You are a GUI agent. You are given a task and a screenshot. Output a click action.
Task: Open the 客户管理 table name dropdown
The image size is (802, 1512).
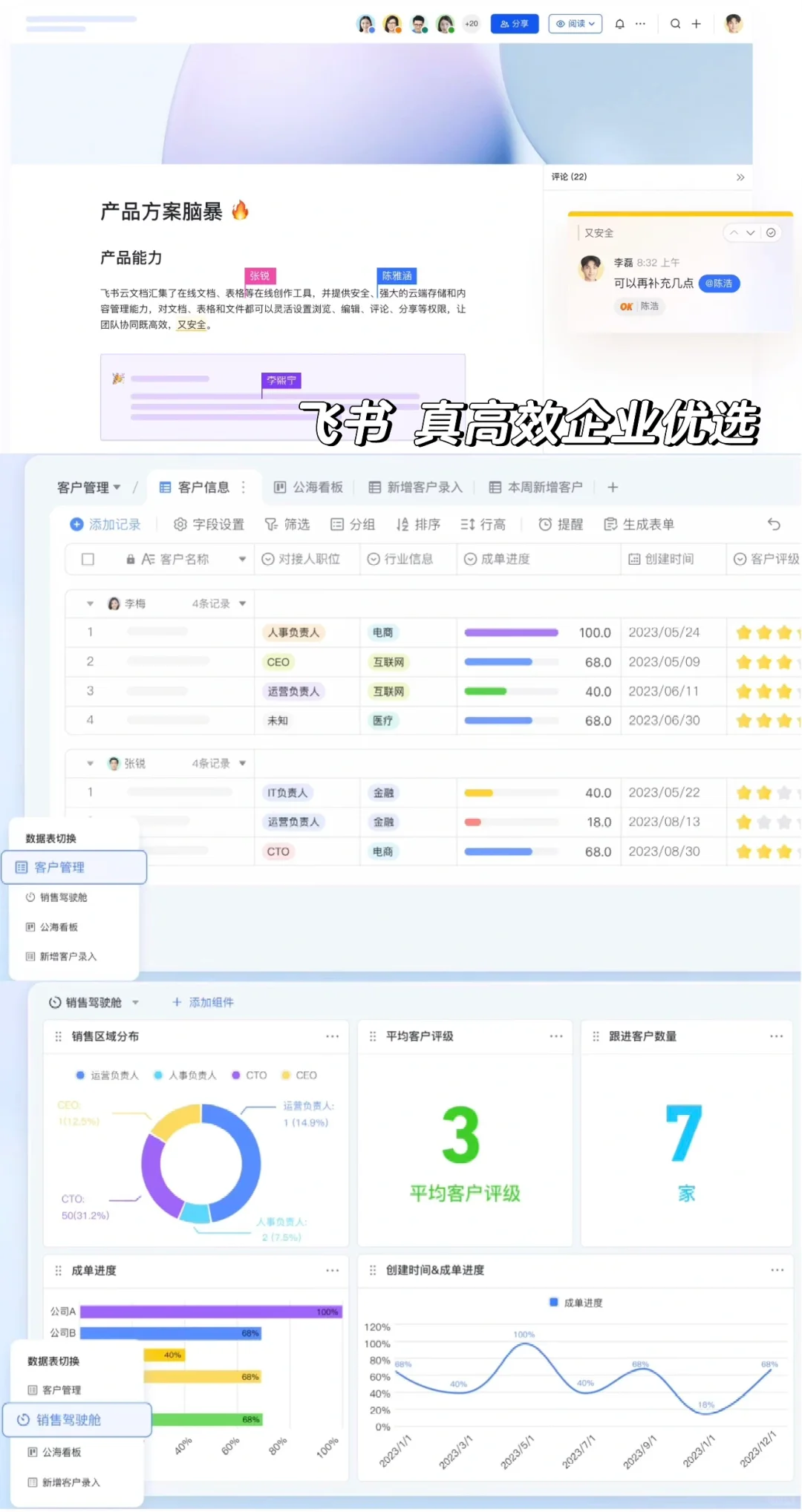[88, 487]
